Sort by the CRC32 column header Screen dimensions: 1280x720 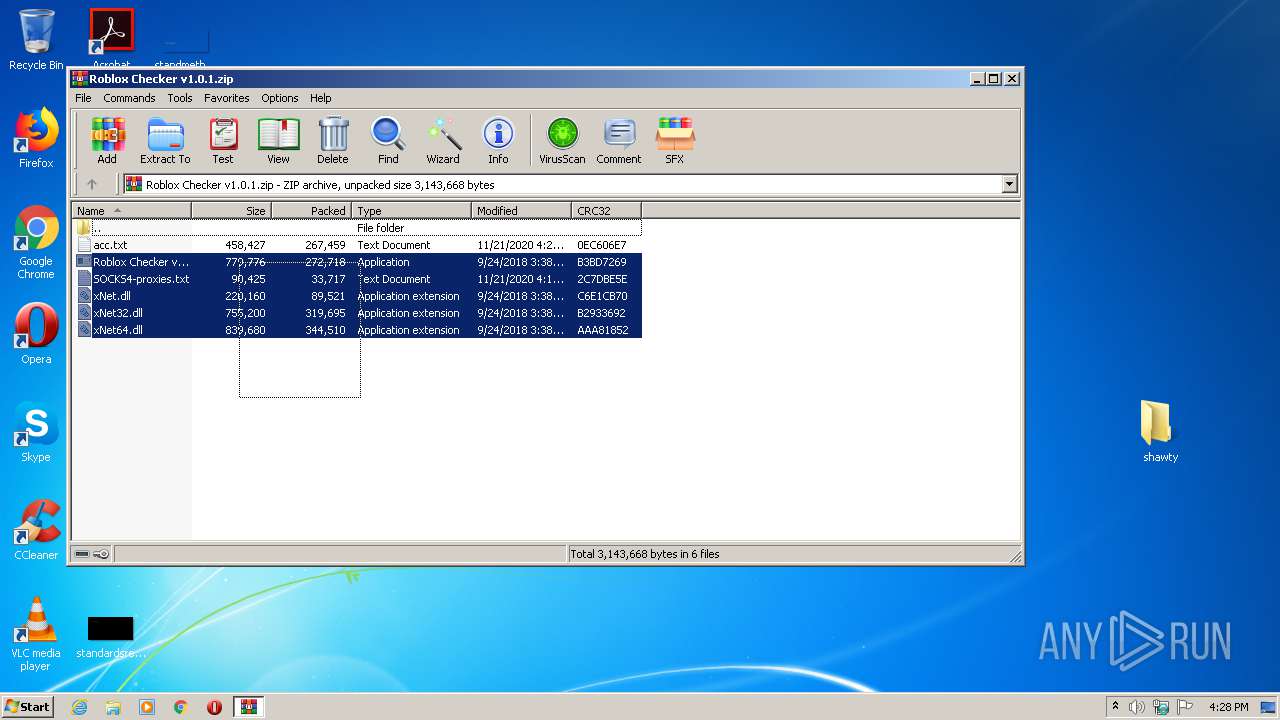point(607,210)
